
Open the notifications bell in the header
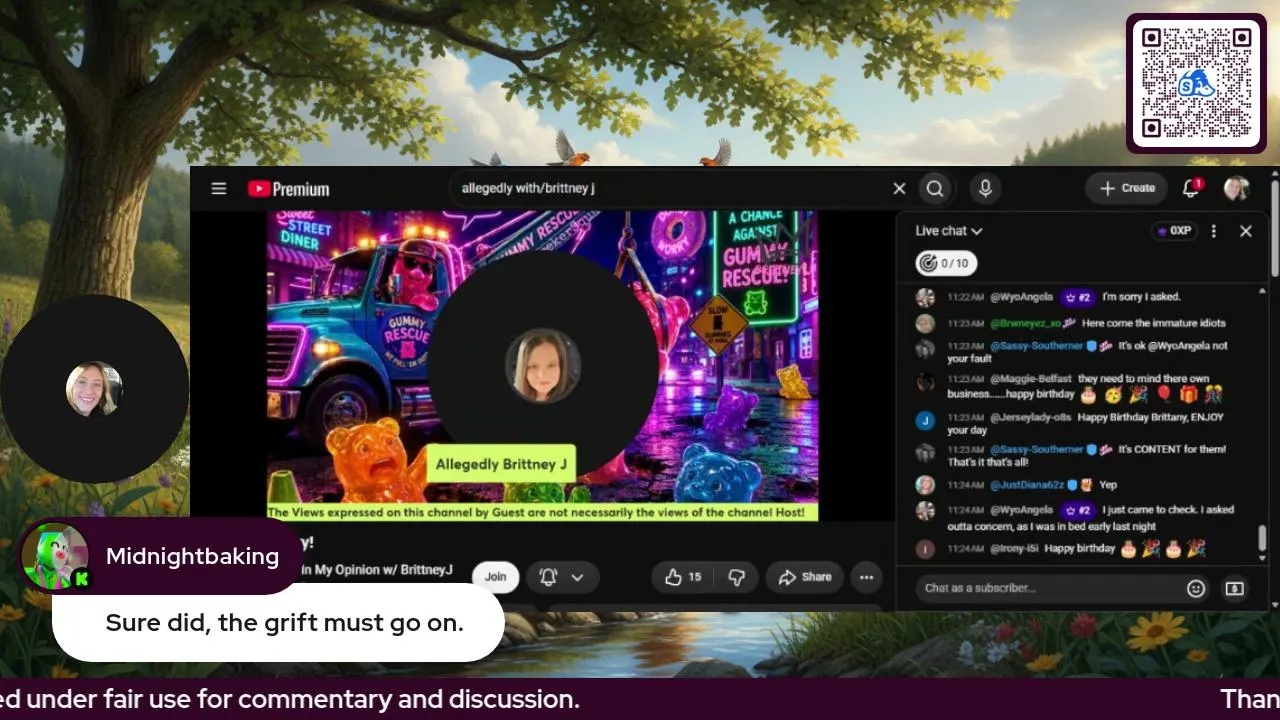(1191, 188)
